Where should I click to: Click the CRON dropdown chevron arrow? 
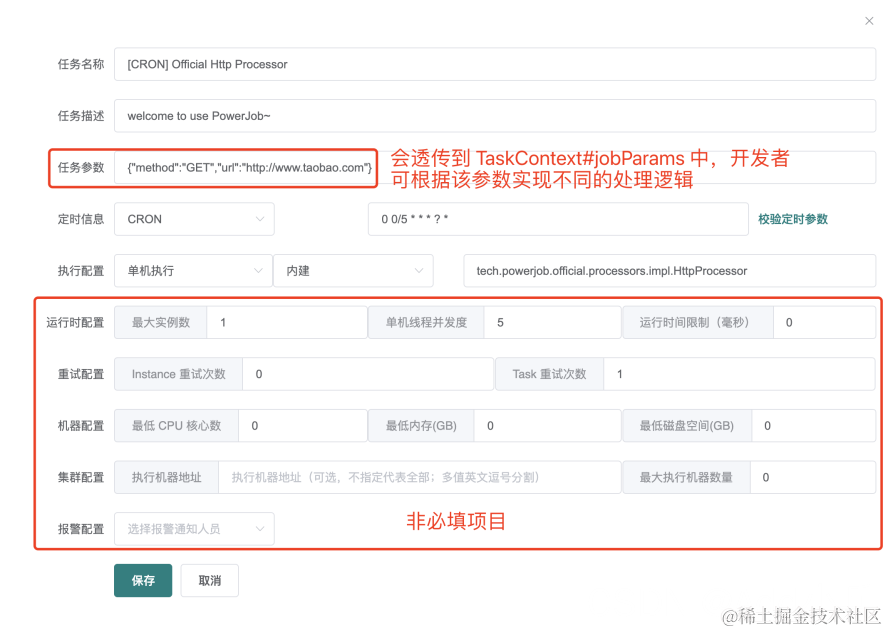(260, 219)
